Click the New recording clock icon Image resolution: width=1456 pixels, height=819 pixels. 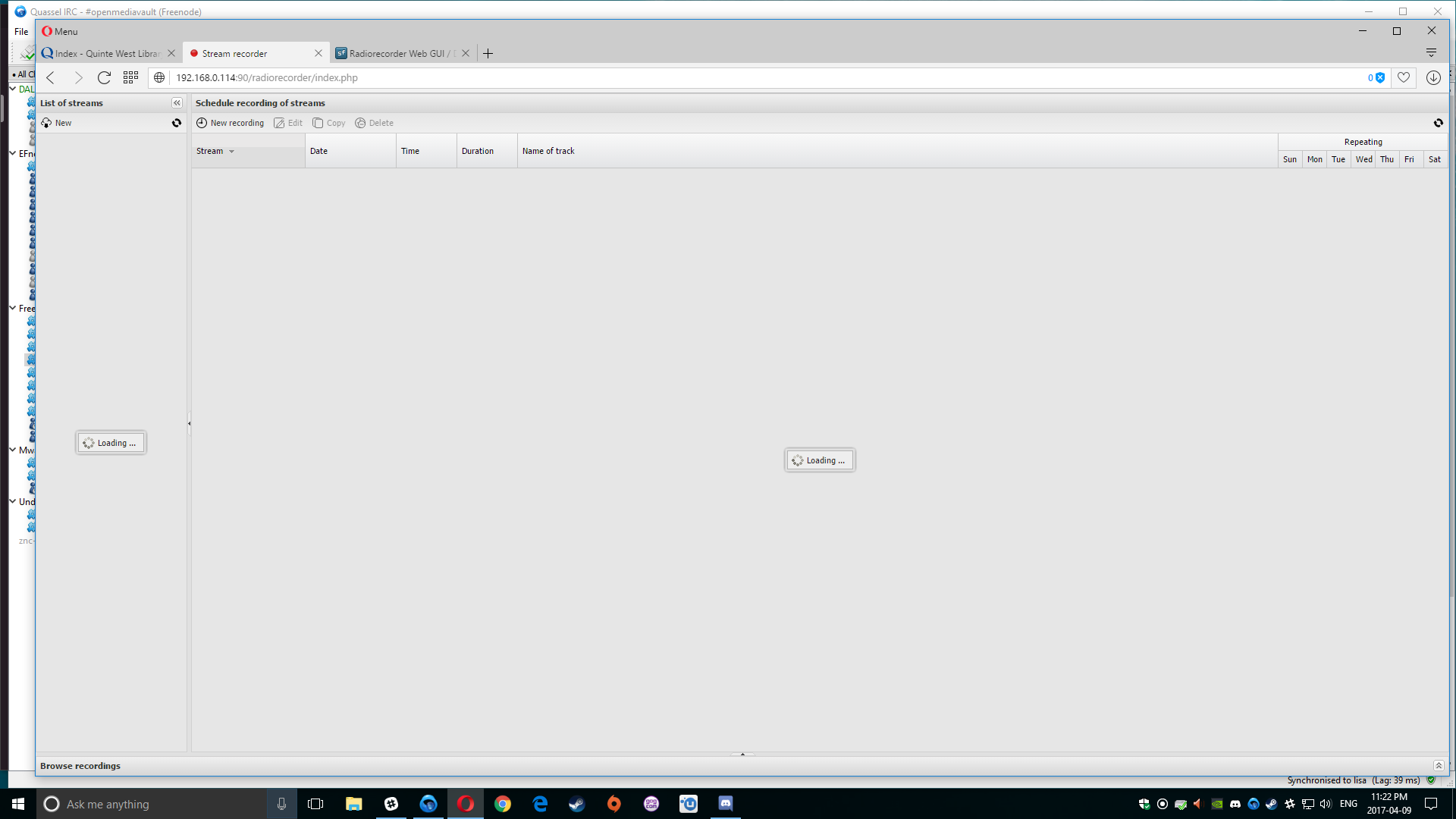tap(202, 123)
